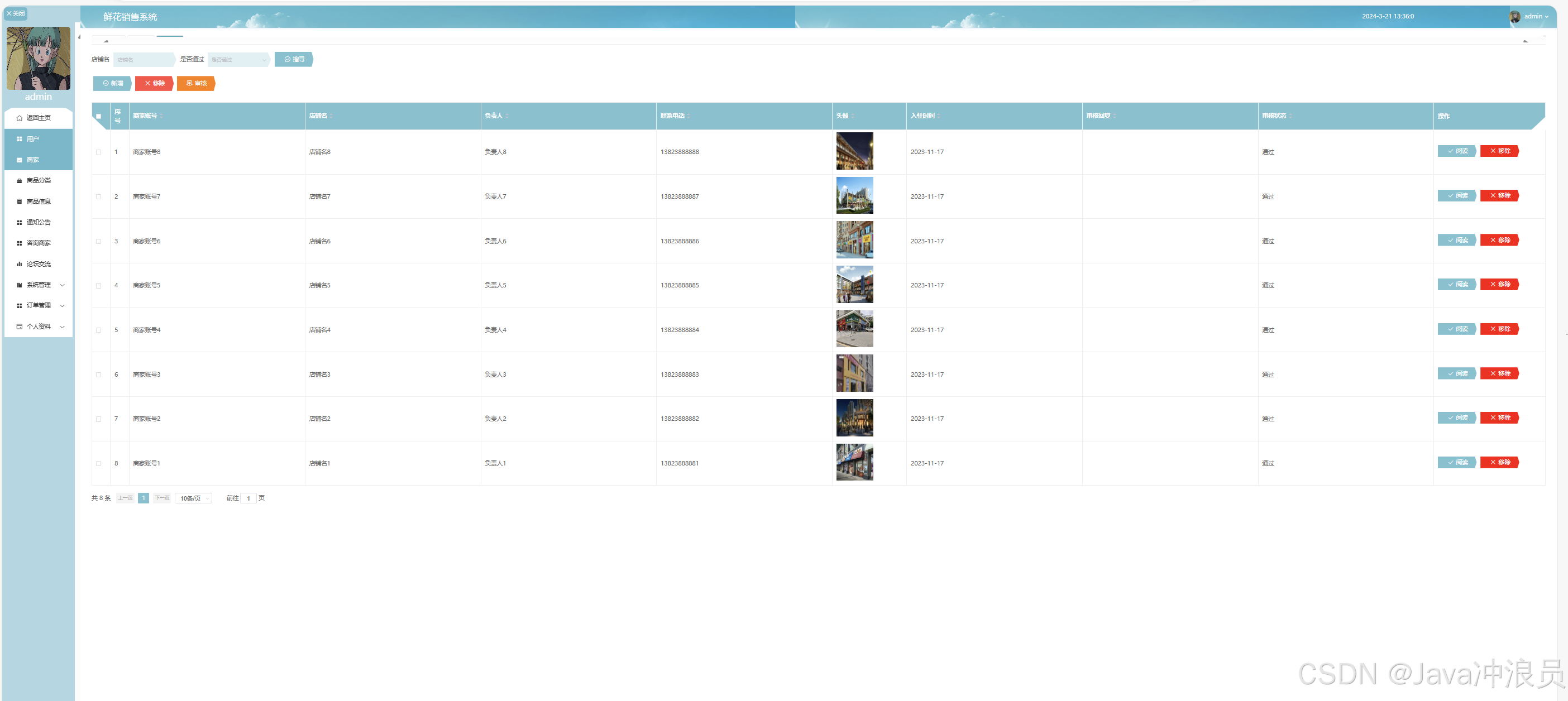The height and width of the screenshot is (701, 1568).
Task: Click the sort arrows on 商家账号 column
Action: (162, 116)
